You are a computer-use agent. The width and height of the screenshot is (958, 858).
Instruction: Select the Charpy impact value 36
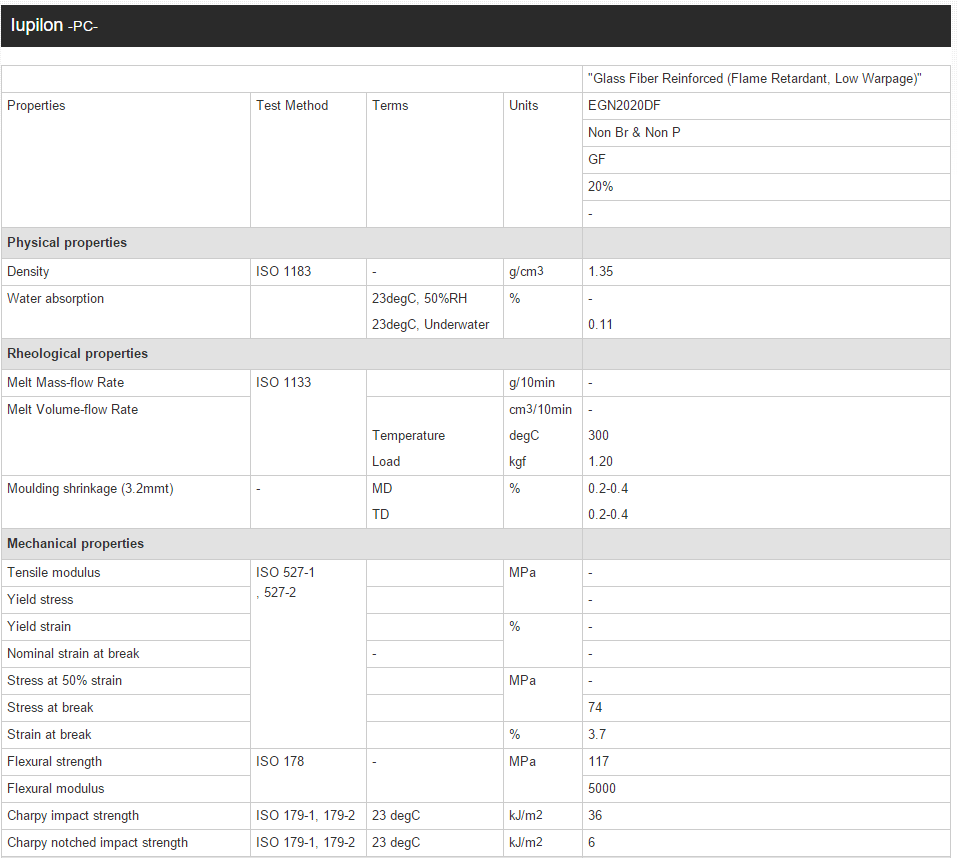[x=595, y=815]
